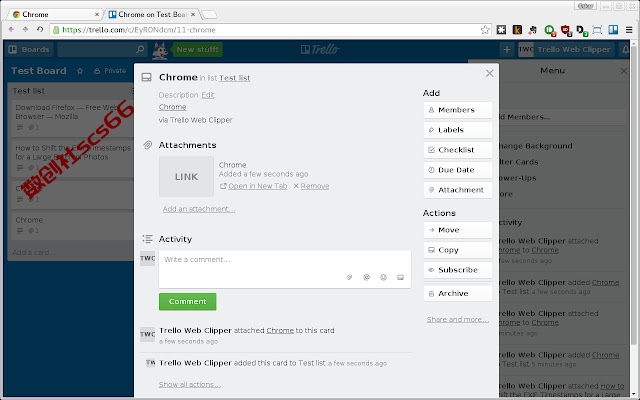Open the Chrome card above Add a card
Viewport: 640px width, 400px height.
tap(71, 225)
